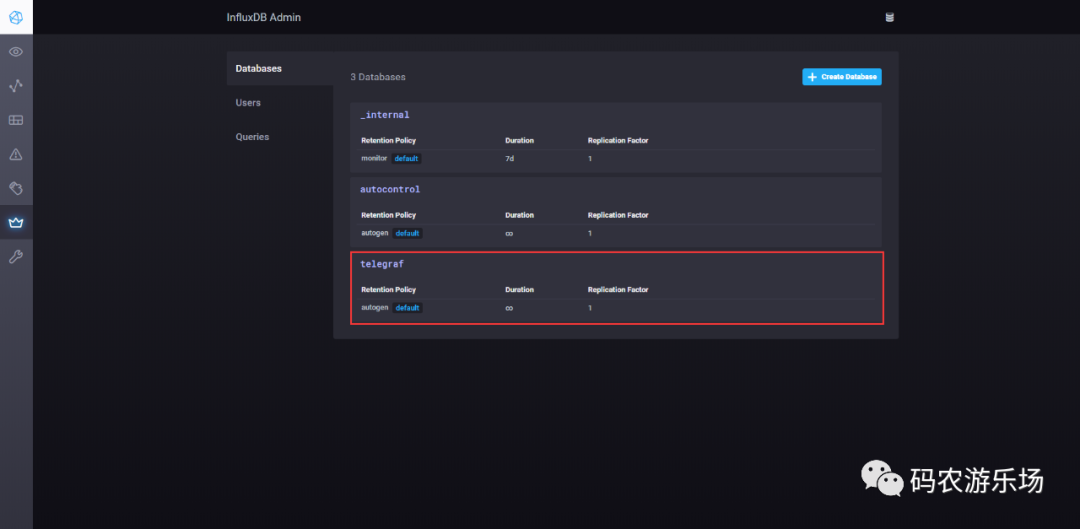The width and height of the screenshot is (1080, 529).
Task: Open the Configuration wrench icon
Action: [x=16, y=257]
